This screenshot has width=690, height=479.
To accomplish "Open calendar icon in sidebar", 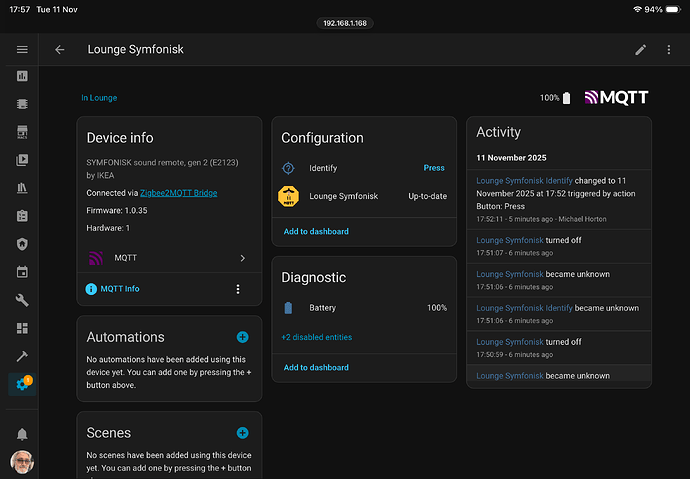I will [21, 272].
